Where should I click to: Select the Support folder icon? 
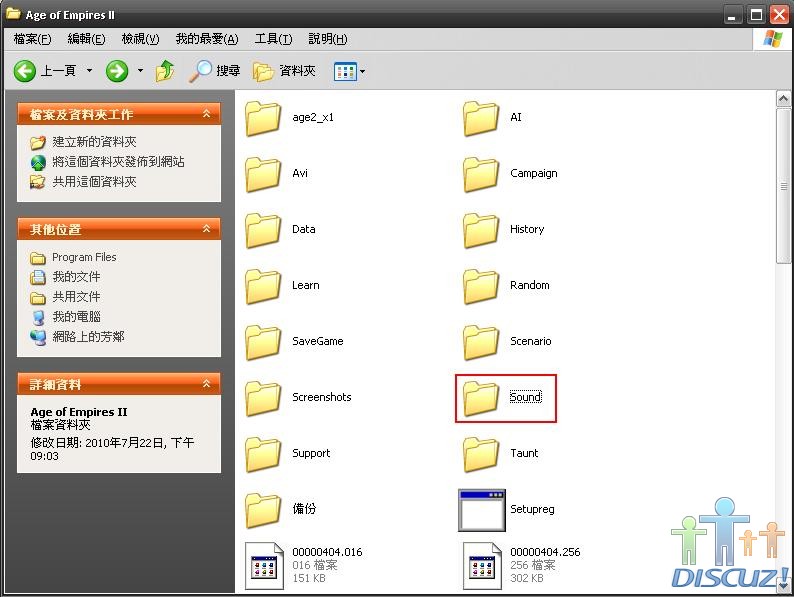[263, 454]
